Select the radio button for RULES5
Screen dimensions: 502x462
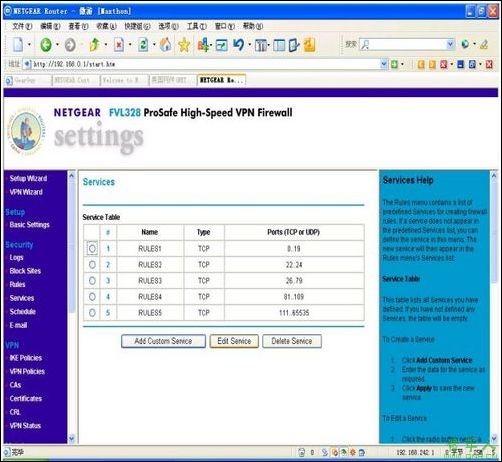pyautogui.click(x=92, y=313)
